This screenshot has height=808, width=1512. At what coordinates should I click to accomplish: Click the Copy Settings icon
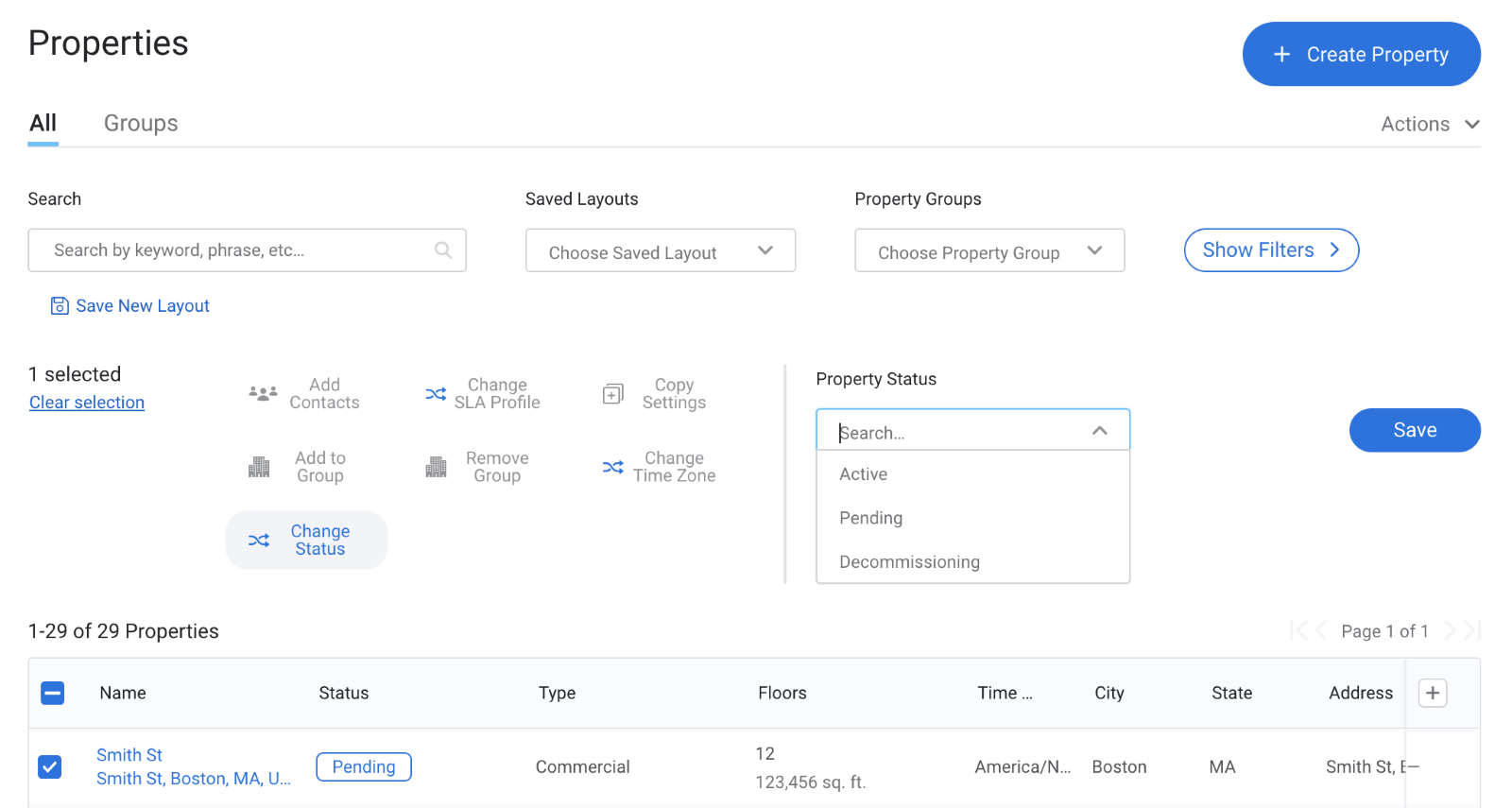point(613,394)
